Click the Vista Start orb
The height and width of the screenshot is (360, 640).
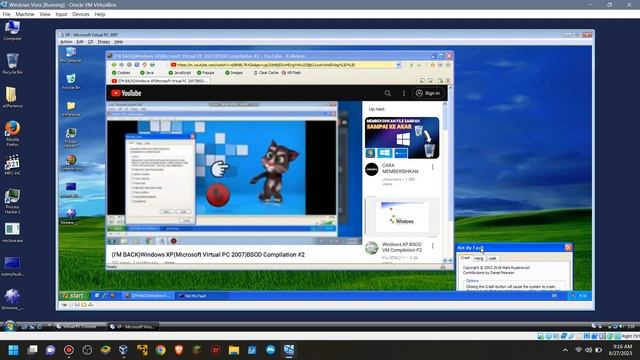tap(9, 326)
